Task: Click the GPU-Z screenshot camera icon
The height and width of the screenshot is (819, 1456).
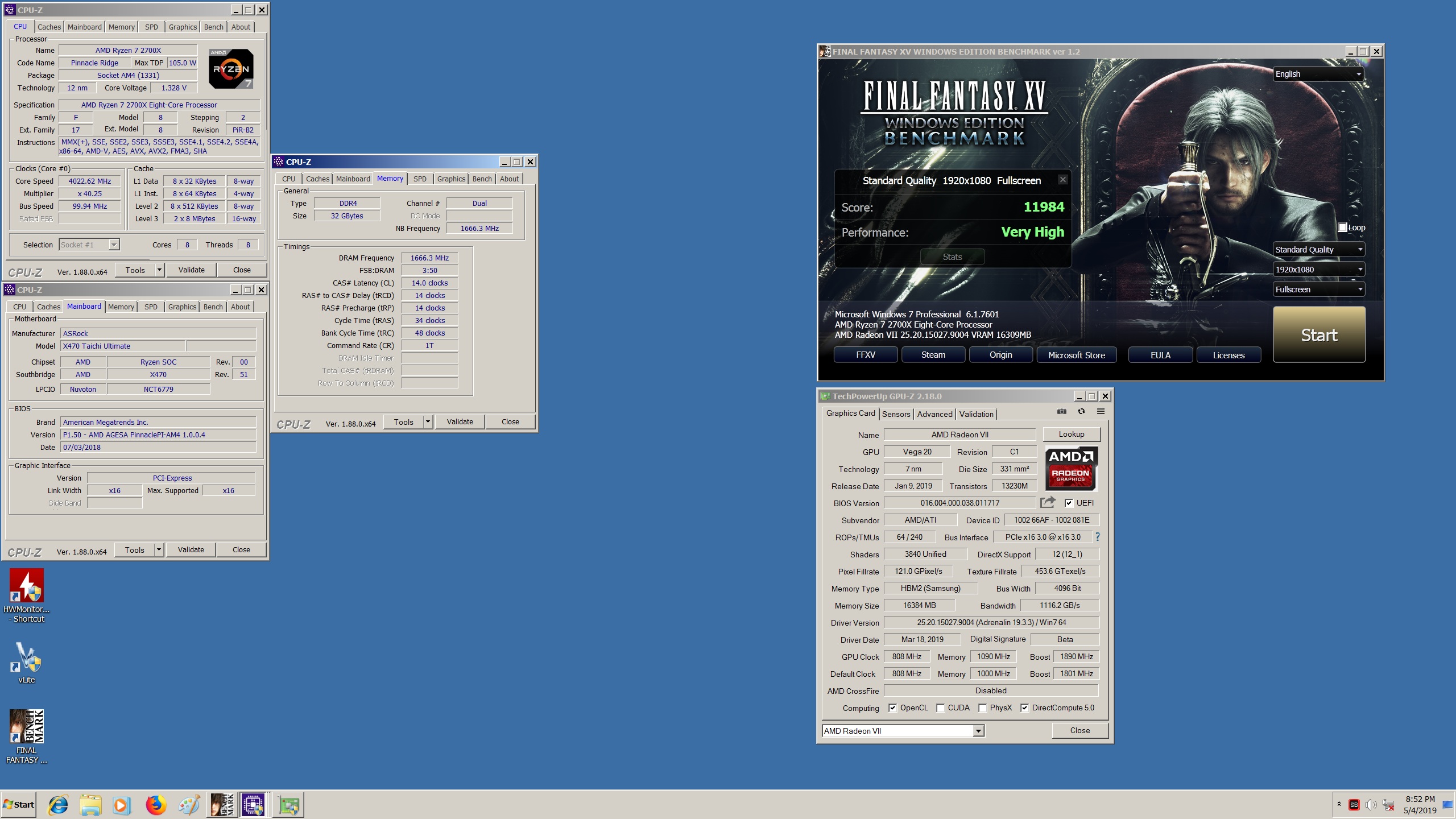Action: [1061, 411]
